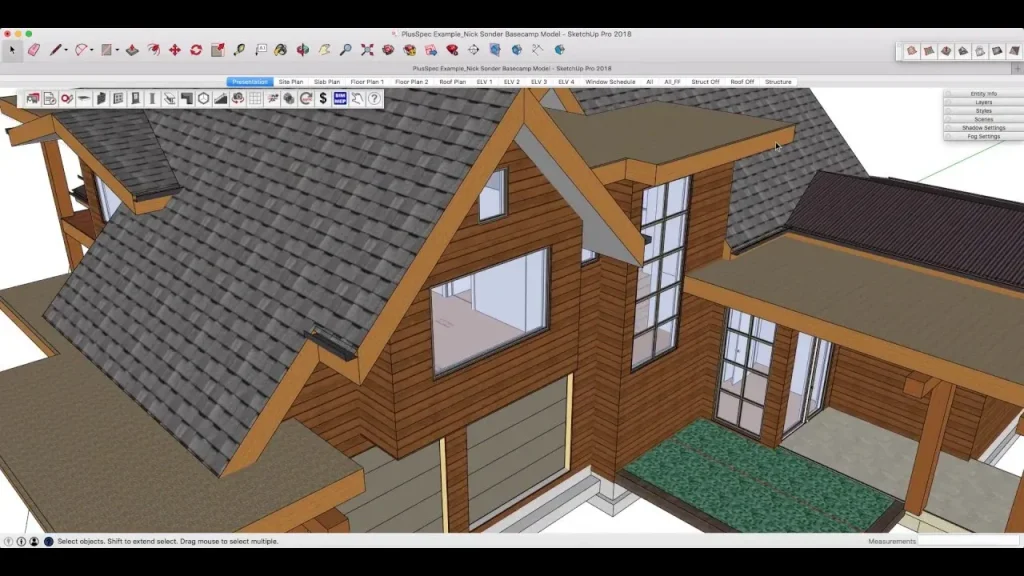
Task: Open the Floor Plan 2 scene tab
Action: 411,82
